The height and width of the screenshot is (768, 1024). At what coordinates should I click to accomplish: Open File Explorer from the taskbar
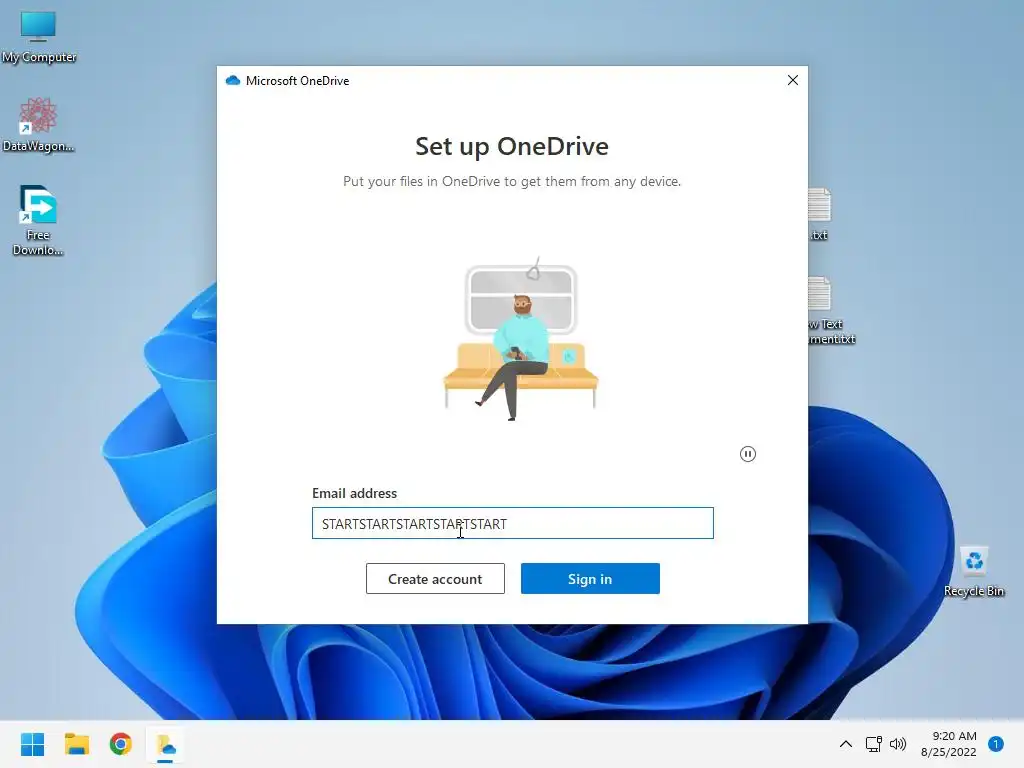76,744
